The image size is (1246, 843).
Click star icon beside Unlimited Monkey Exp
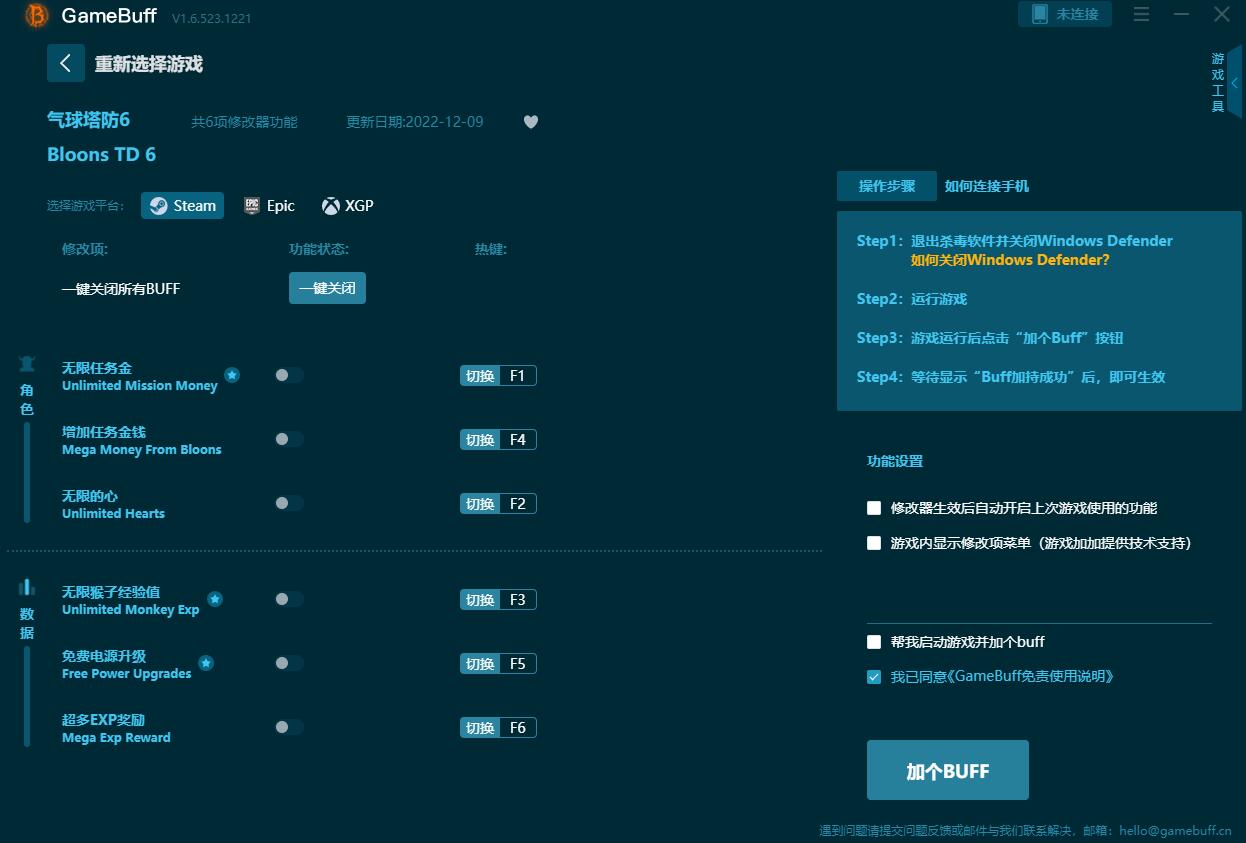coord(215,599)
